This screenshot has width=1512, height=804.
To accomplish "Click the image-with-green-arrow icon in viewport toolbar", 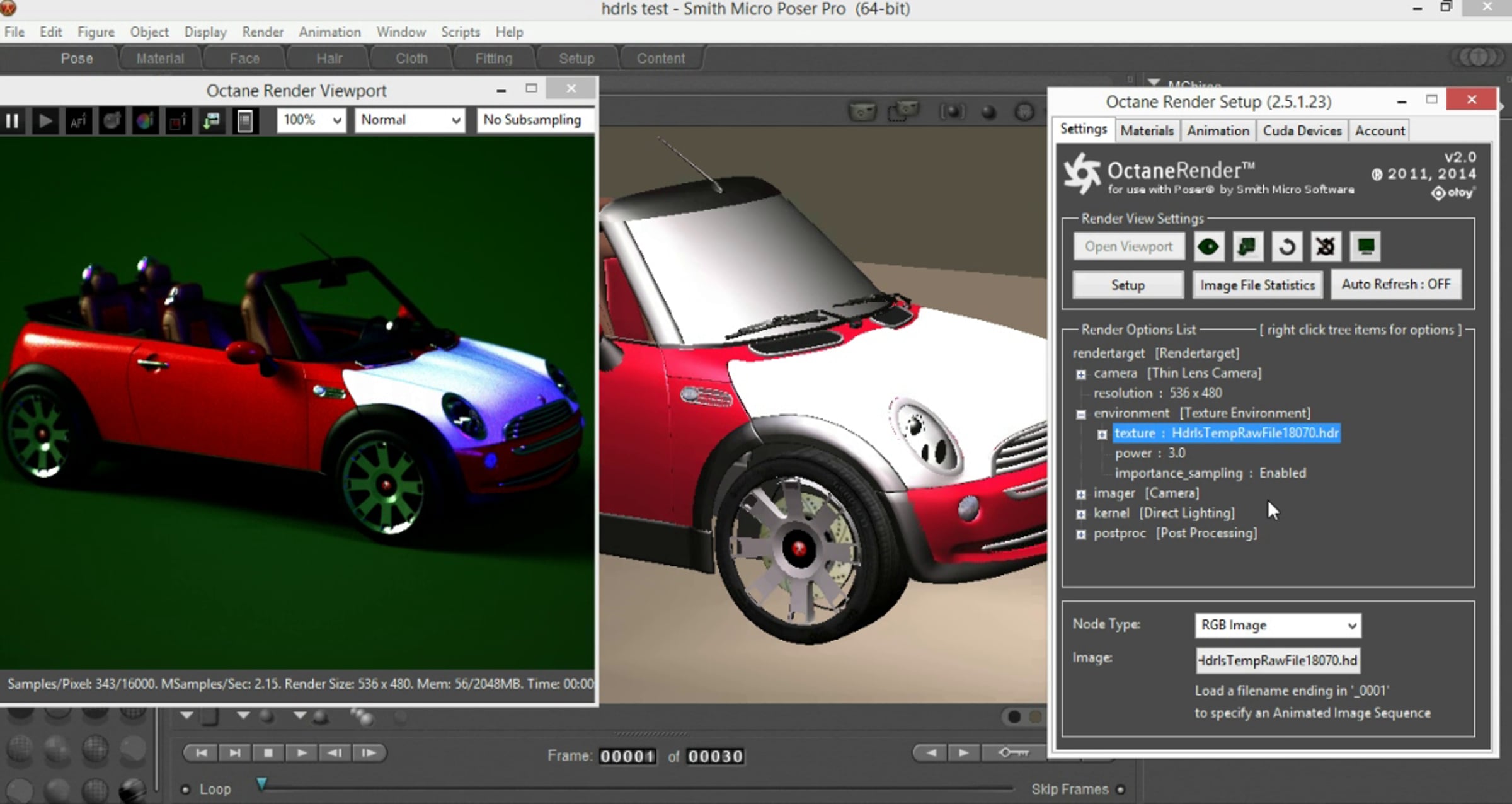I will point(212,120).
